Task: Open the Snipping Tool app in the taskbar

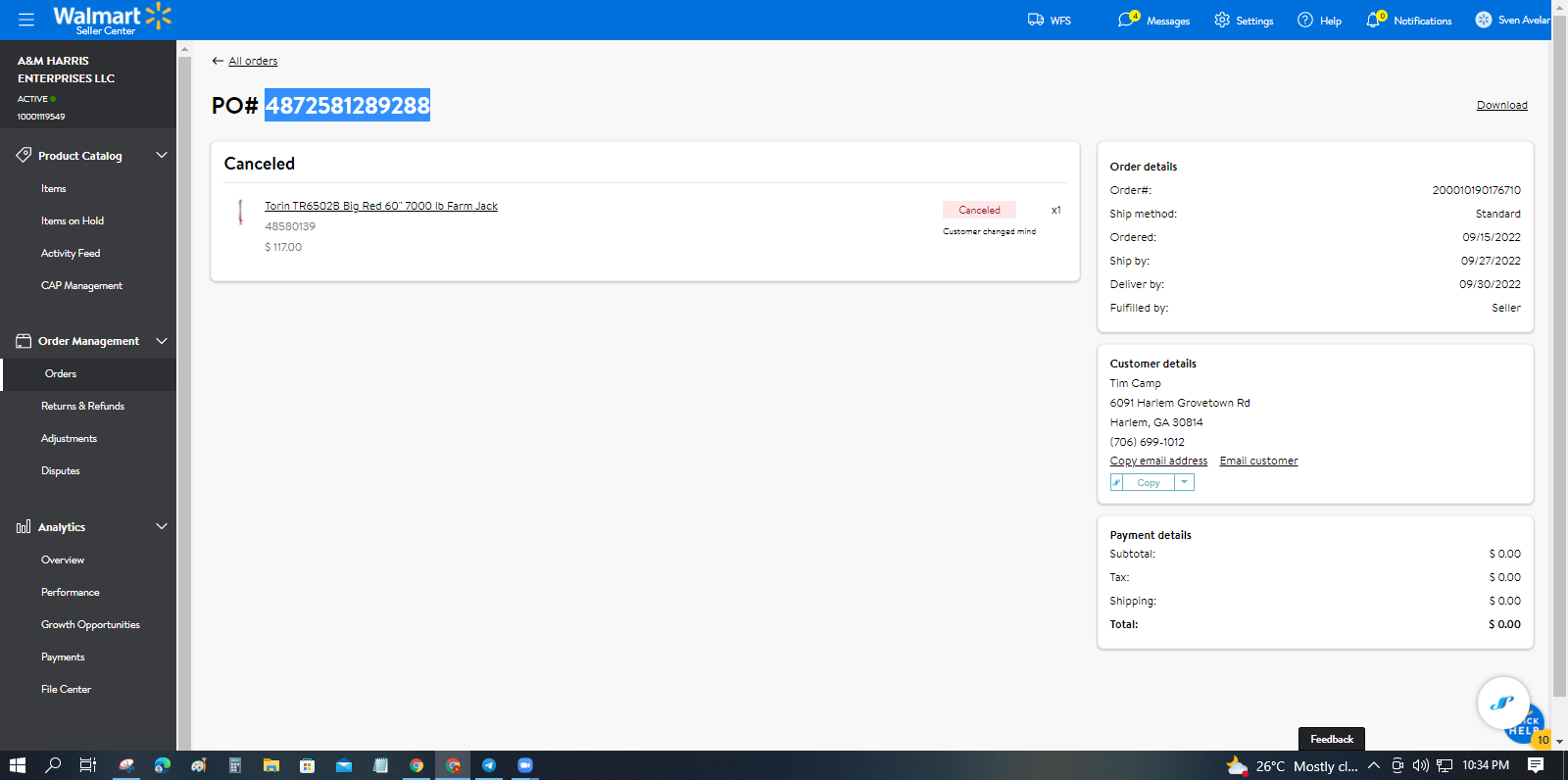Action: (126, 765)
